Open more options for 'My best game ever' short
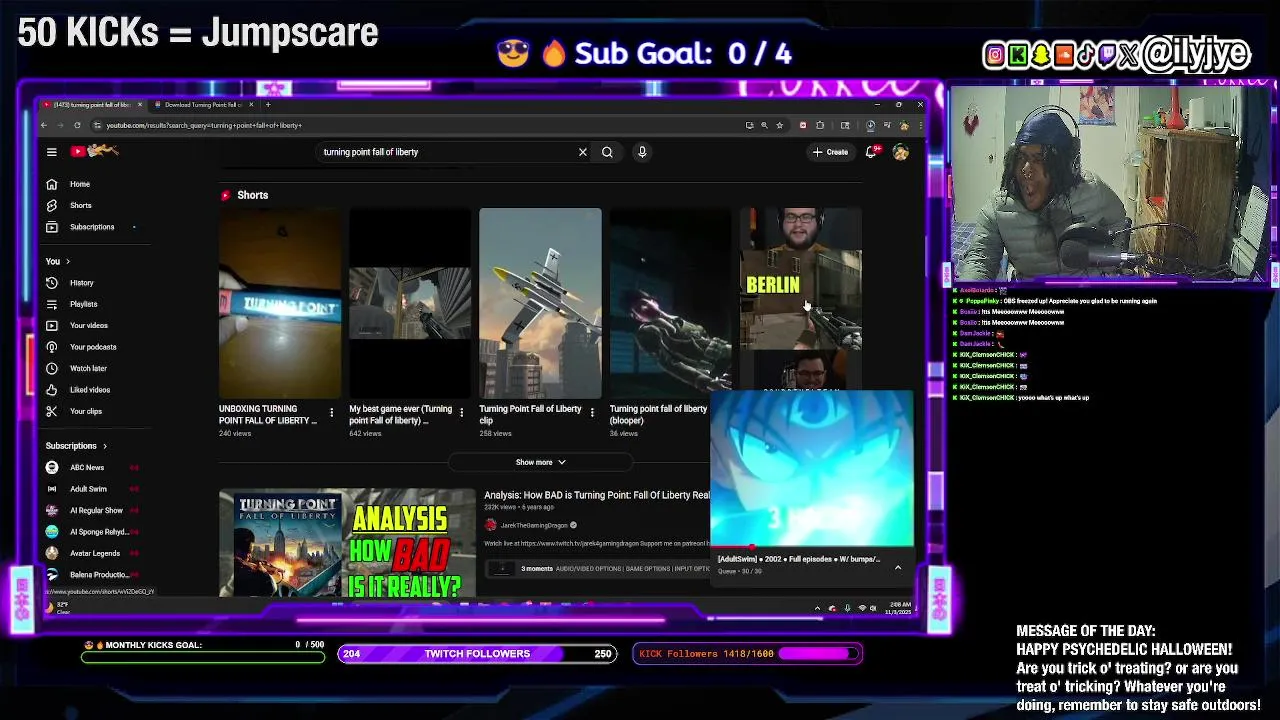This screenshot has height=720, width=1280. 461,412
